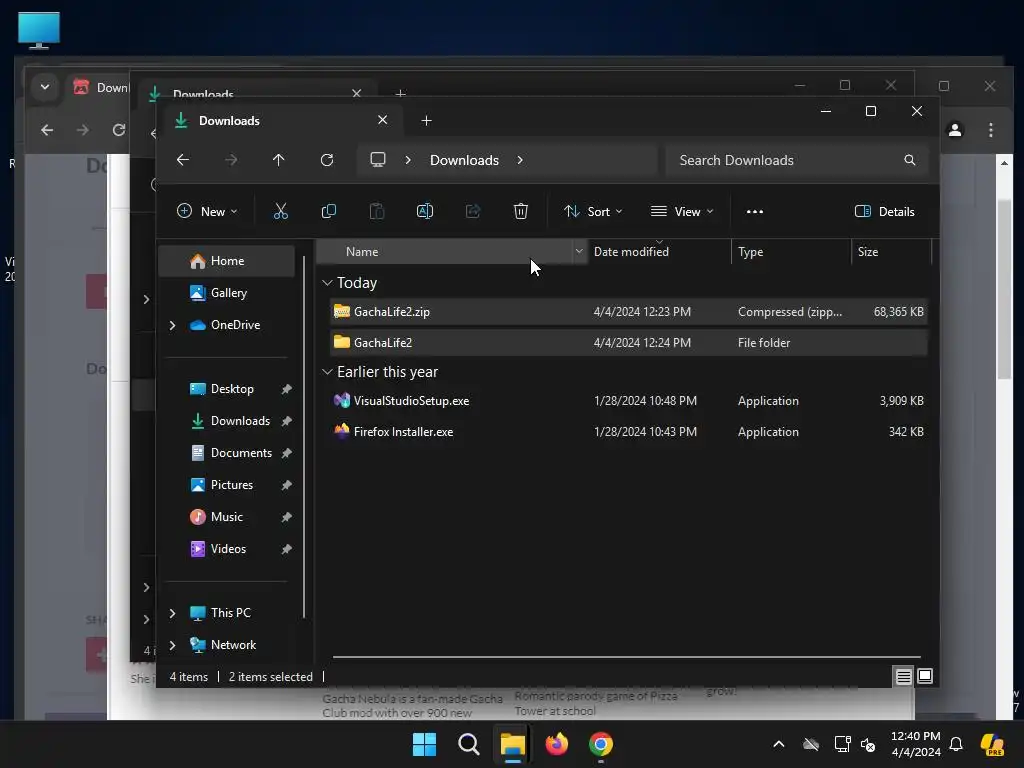
Task: Click the Paste clipboard icon
Action: click(x=377, y=211)
